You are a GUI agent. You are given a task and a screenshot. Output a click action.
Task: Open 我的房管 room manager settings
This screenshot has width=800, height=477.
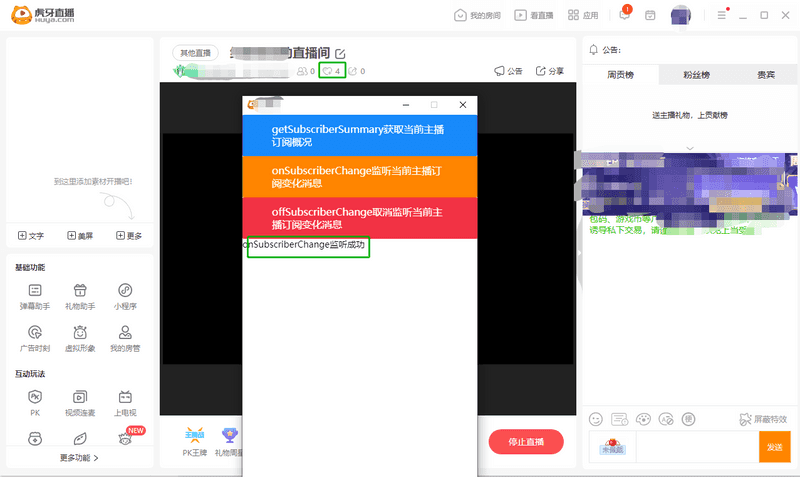point(125,339)
